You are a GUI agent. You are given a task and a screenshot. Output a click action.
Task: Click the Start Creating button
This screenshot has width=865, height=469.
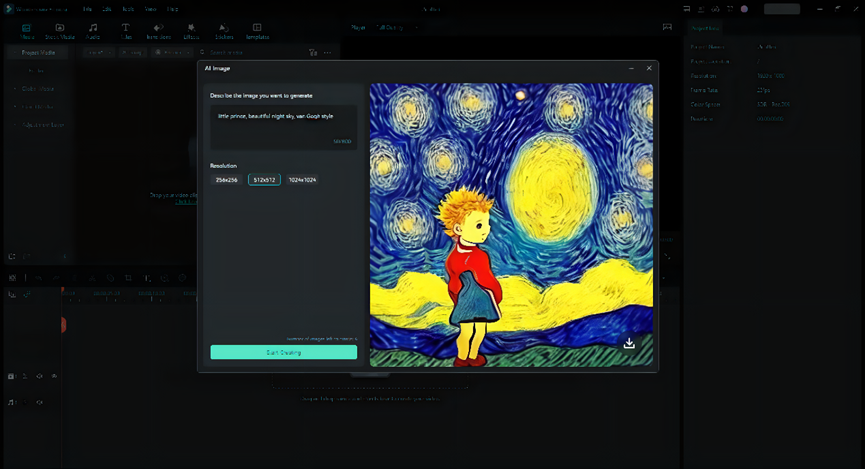(283, 352)
